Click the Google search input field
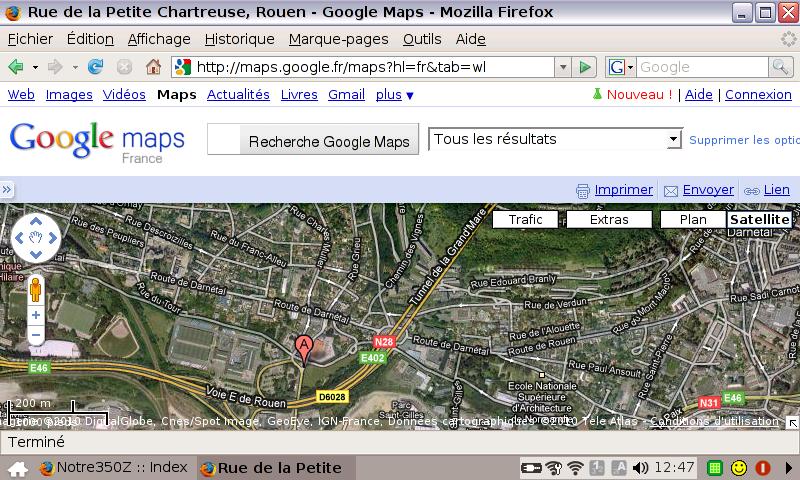Viewport: 800px width, 480px height. [x=702, y=67]
